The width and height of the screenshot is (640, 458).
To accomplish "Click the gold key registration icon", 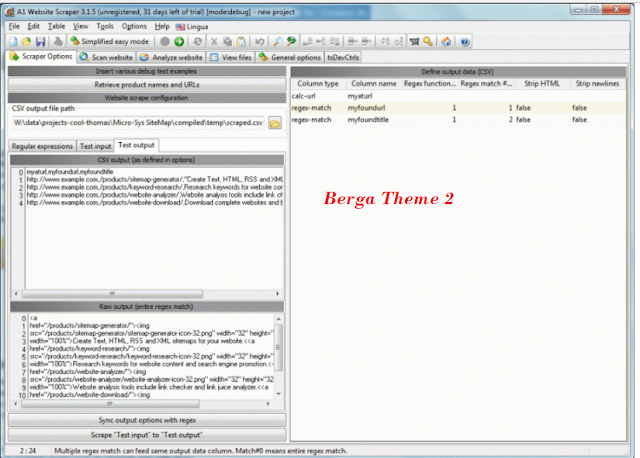I will point(428,42).
